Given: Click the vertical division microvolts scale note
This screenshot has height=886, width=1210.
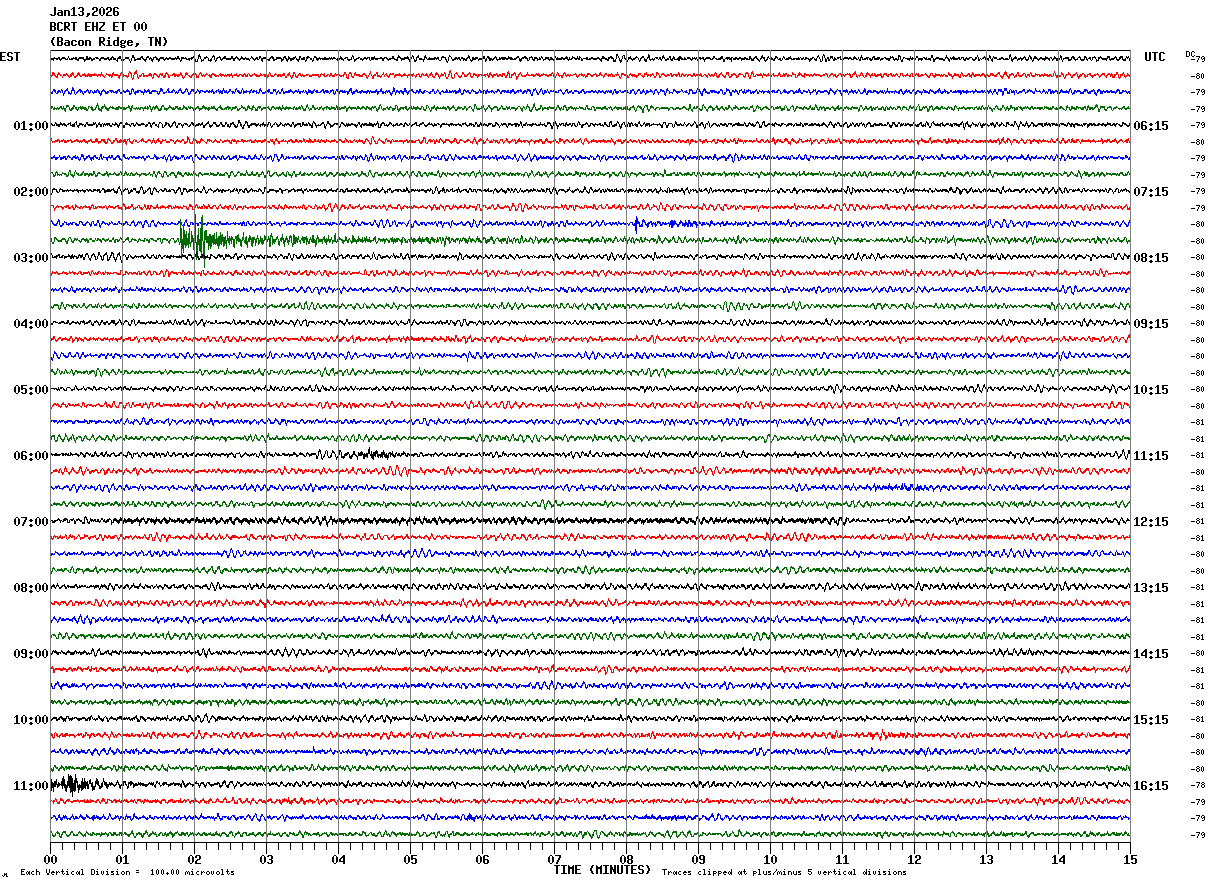Looking at the screenshot, I should pos(127,873).
